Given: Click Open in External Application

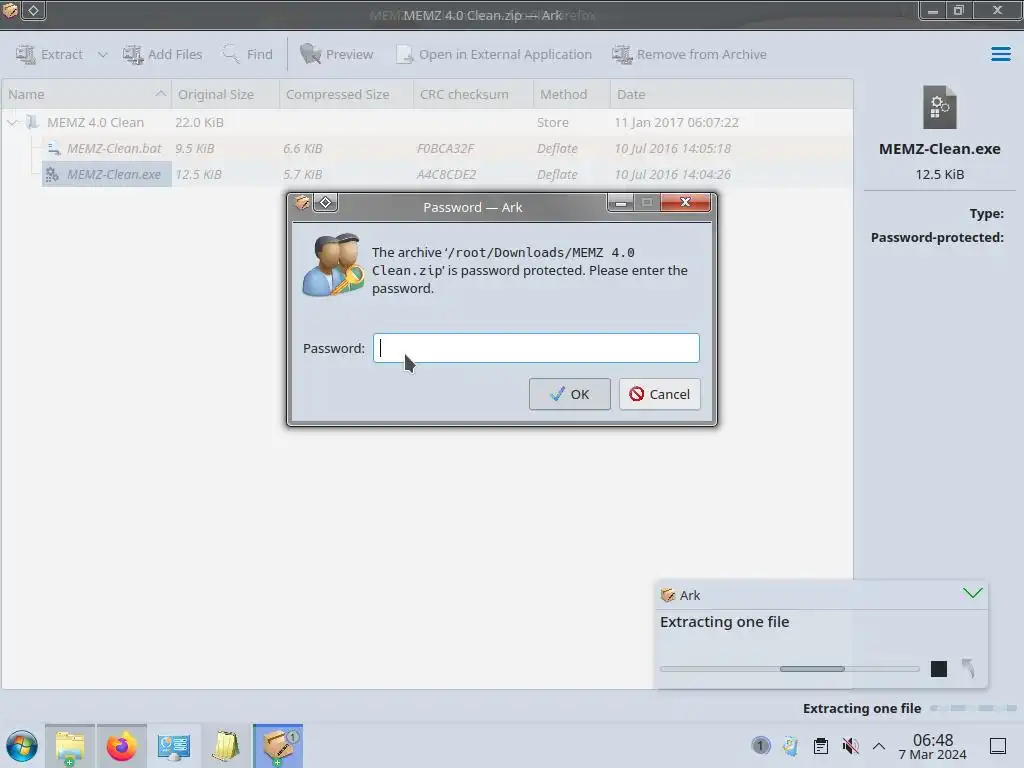Looking at the screenshot, I should (494, 54).
